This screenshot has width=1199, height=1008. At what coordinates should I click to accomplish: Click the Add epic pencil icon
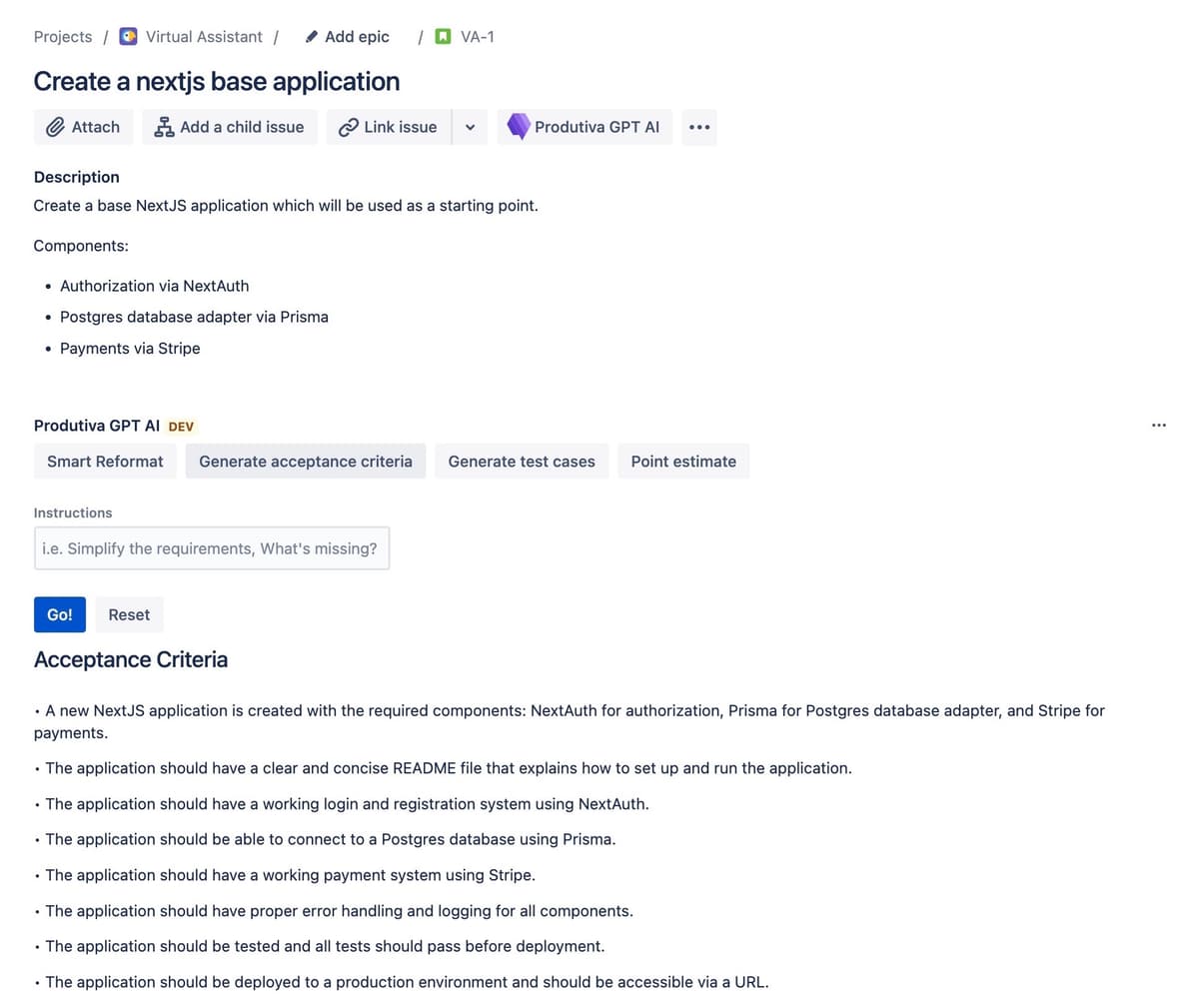[x=312, y=36]
